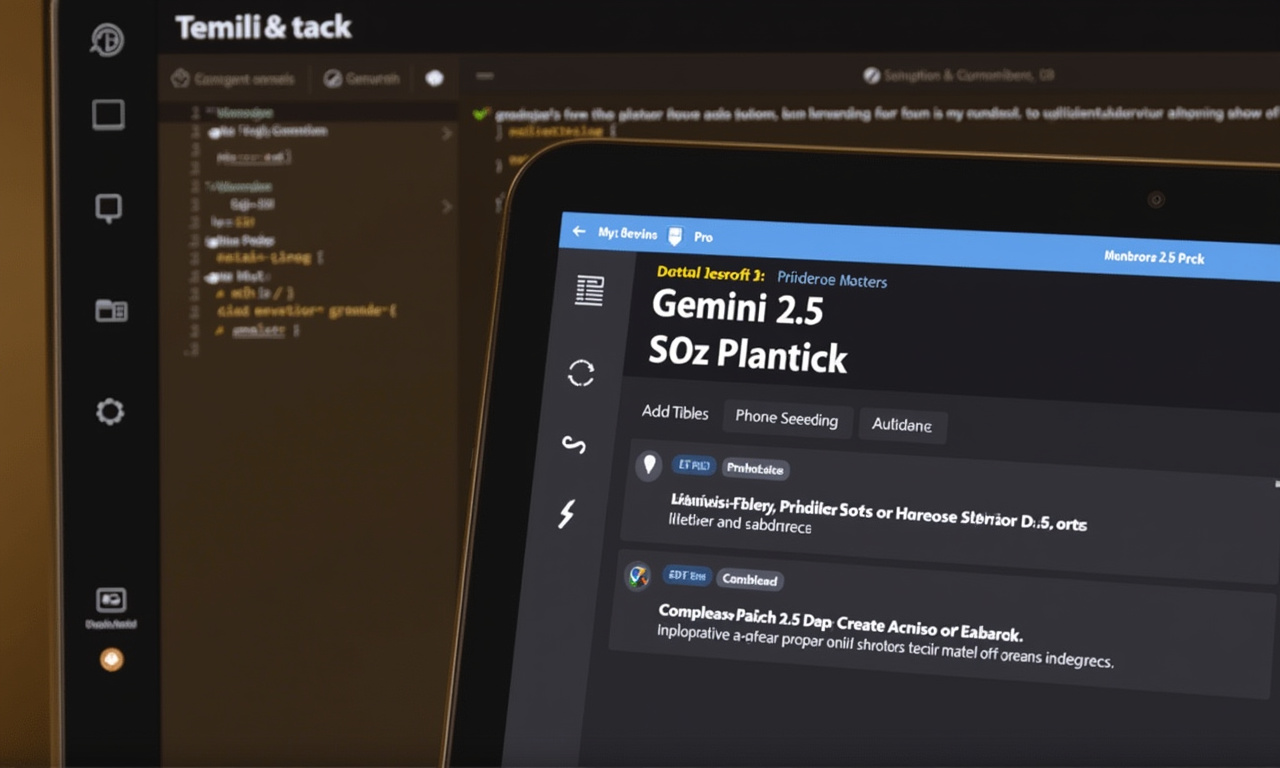Click the icon beside the blurred "Comgent" toolbar label
1280x768 pixels.
point(181,78)
